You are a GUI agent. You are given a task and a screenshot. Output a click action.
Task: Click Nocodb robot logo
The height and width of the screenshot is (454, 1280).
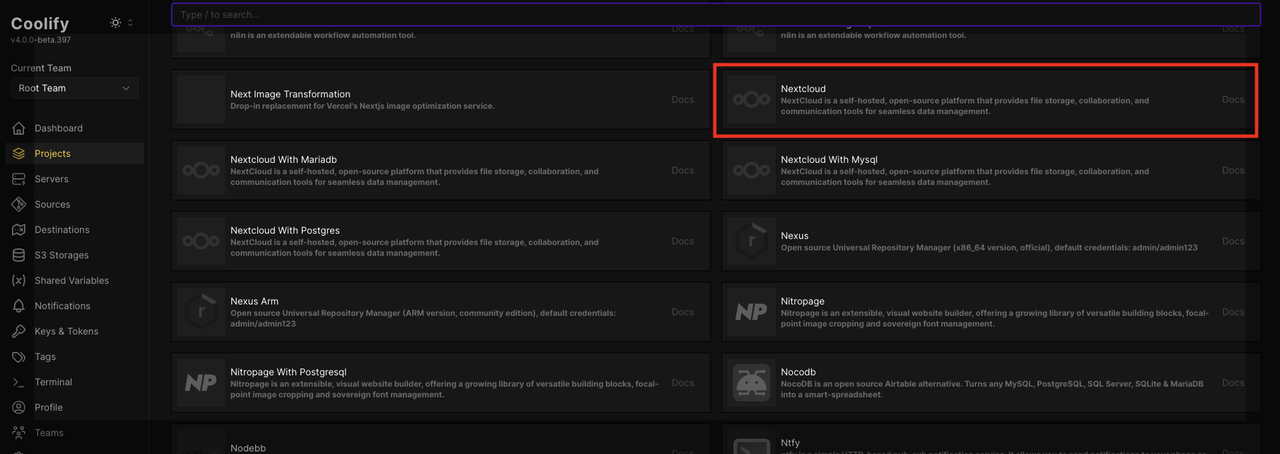tap(751, 383)
